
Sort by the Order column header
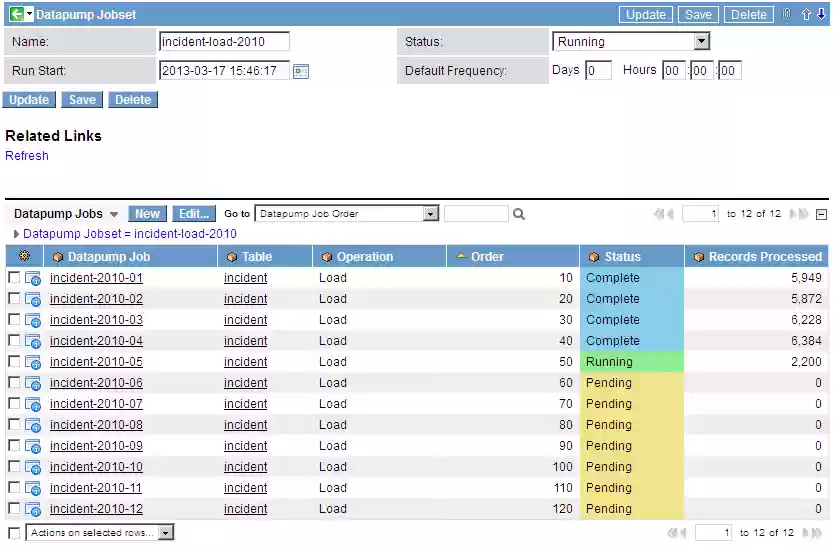pyautogui.click(x=487, y=257)
